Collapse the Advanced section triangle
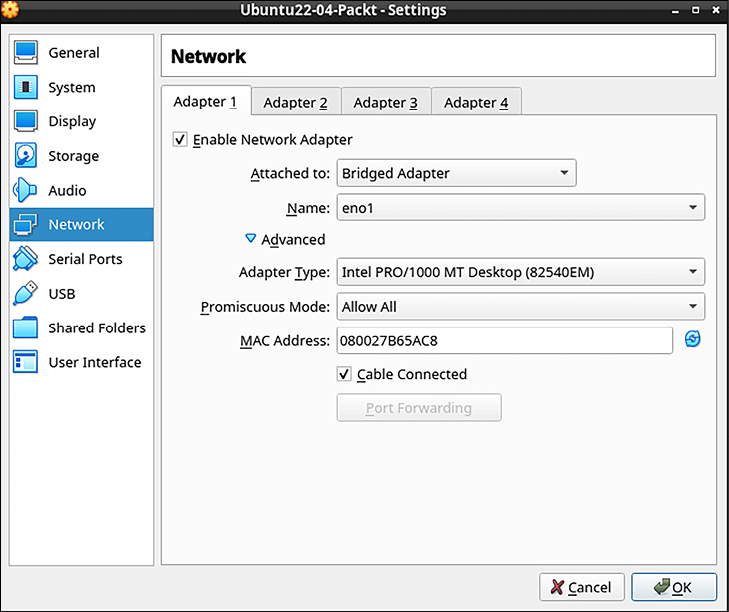729x612 pixels. coord(251,239)
